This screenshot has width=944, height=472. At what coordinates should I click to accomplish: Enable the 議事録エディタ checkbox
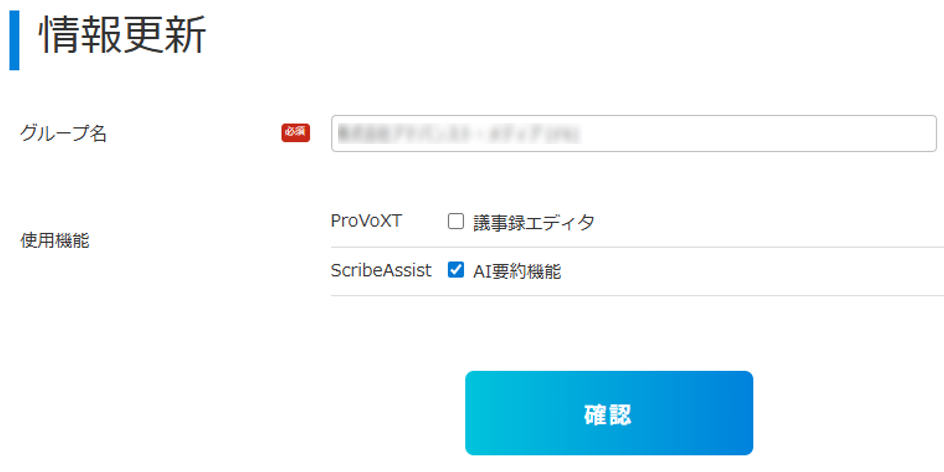pyautogui.click(x=456, y=222)
